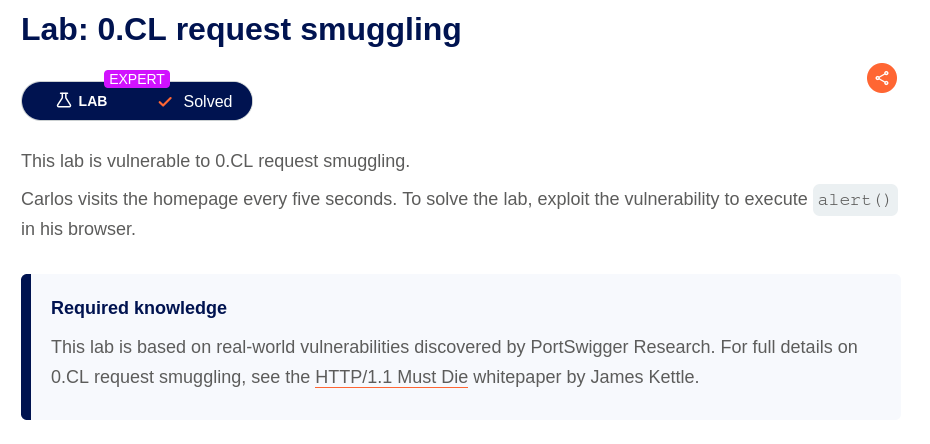Image resolution: width=930 pixels, height=444 pixels.
Task: Open the HTTP/1.1 Must Die whitepaper link
Action: pos(391,377)
